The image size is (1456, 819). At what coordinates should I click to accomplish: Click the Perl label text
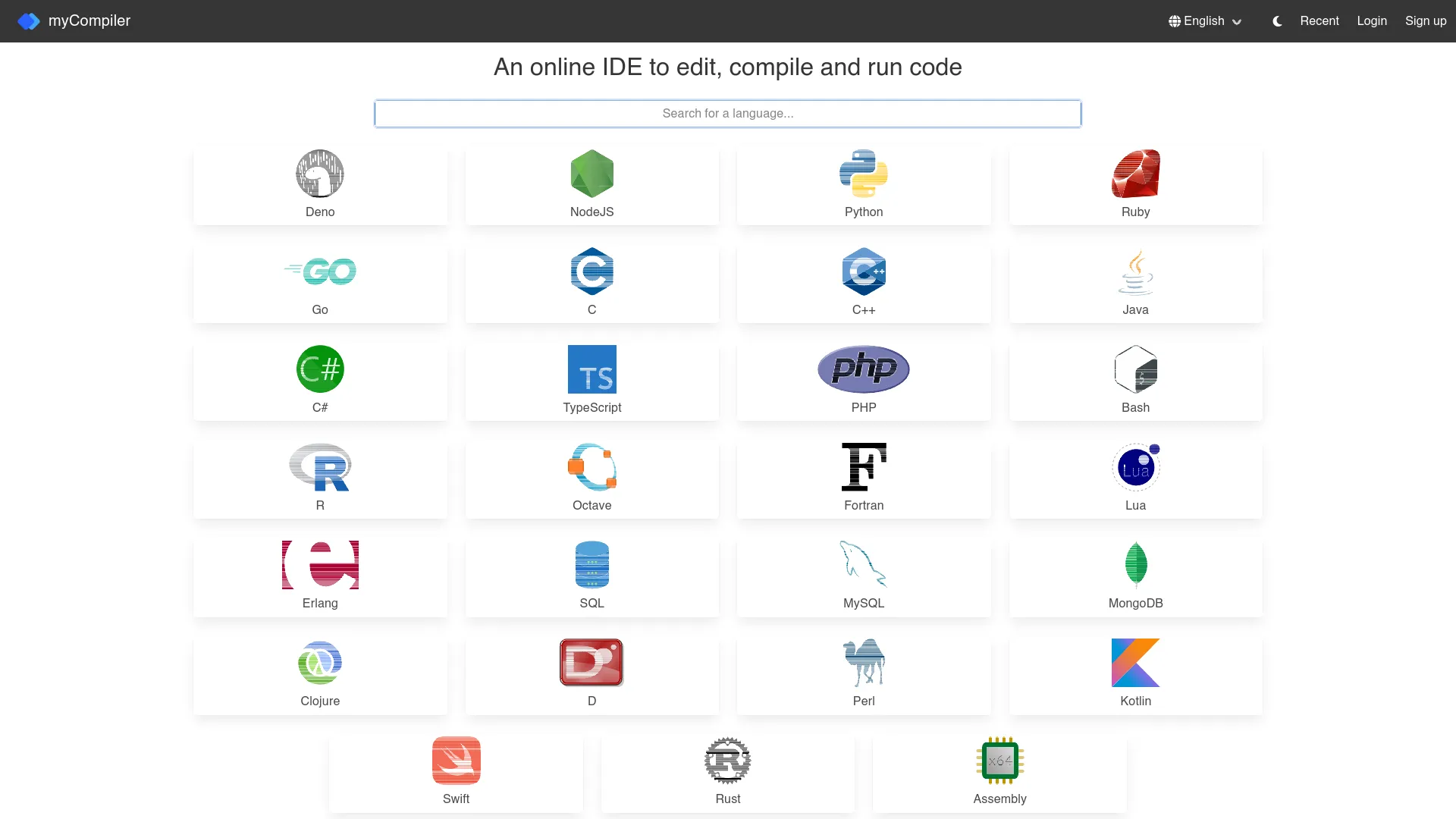864,701
